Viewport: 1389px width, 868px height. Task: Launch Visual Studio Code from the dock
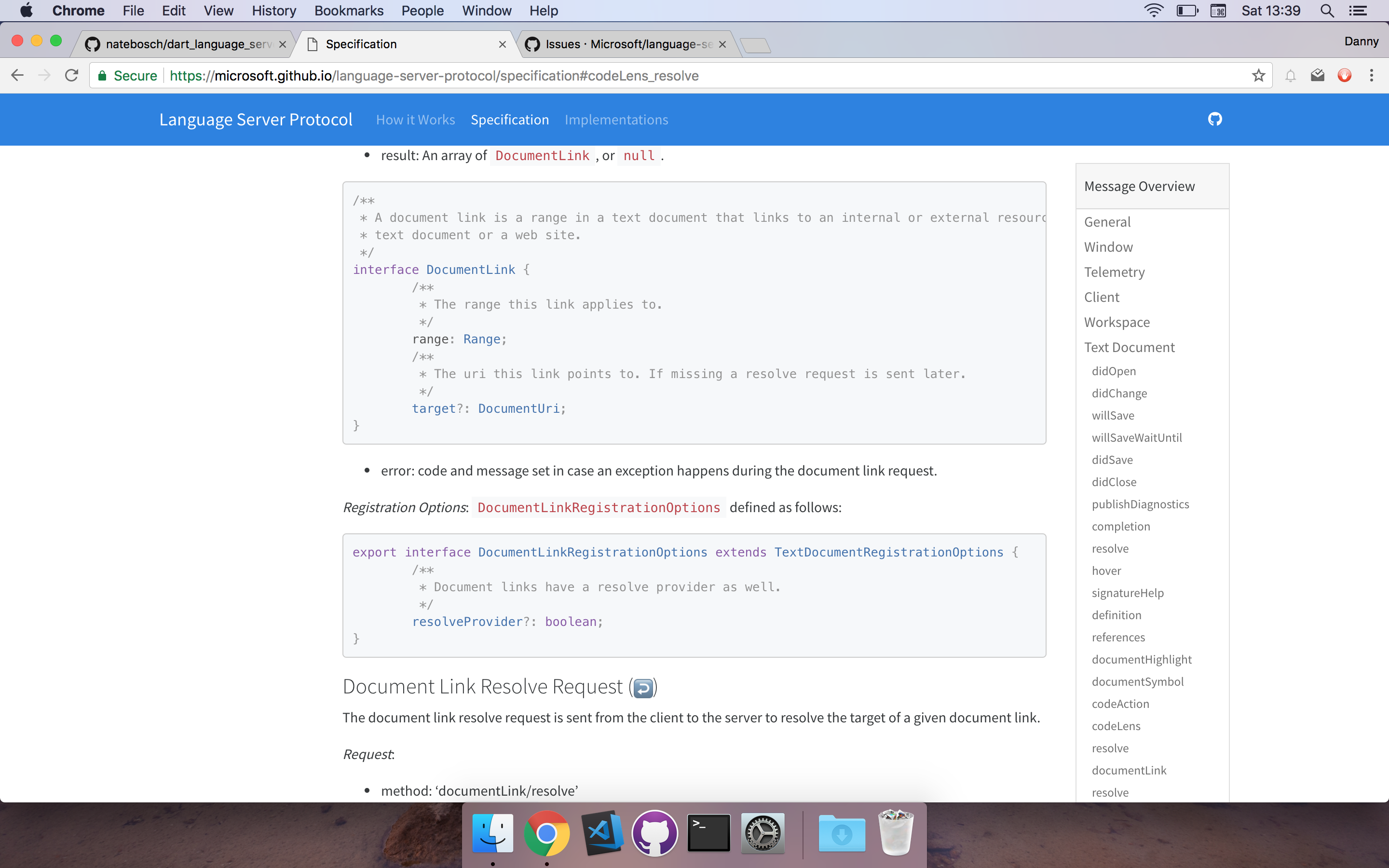(601, 832)
